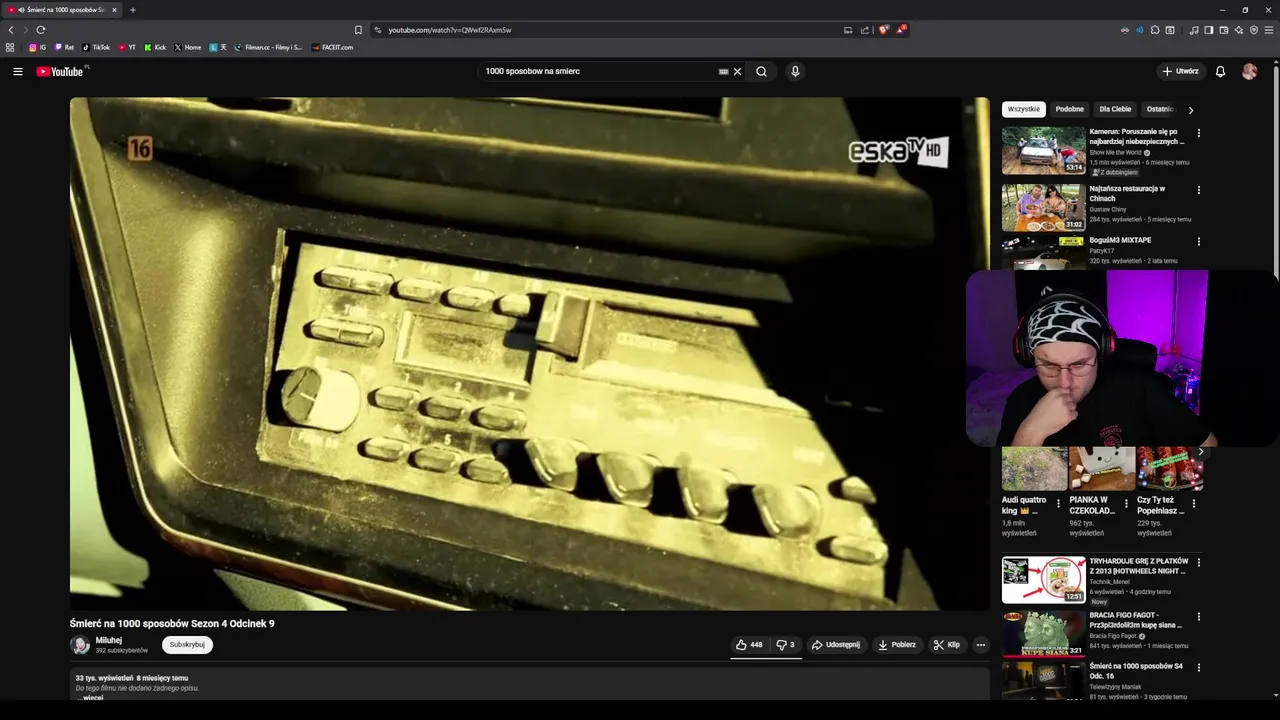The width and height of the screenshot is (1280, 720).
Task: Open the YT bookmark
Action: [127, 47]
